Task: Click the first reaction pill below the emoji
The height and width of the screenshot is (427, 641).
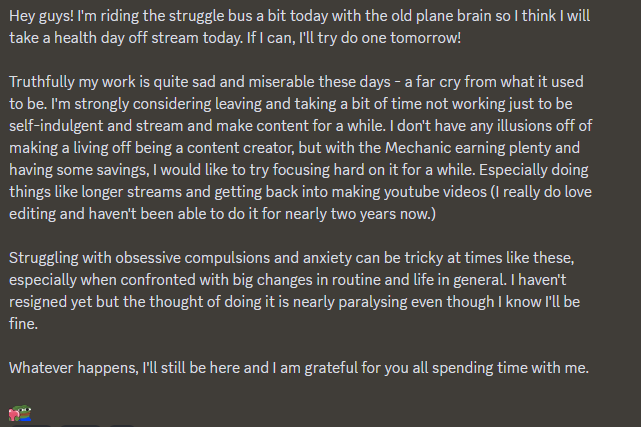Action: tap(31, 426)
